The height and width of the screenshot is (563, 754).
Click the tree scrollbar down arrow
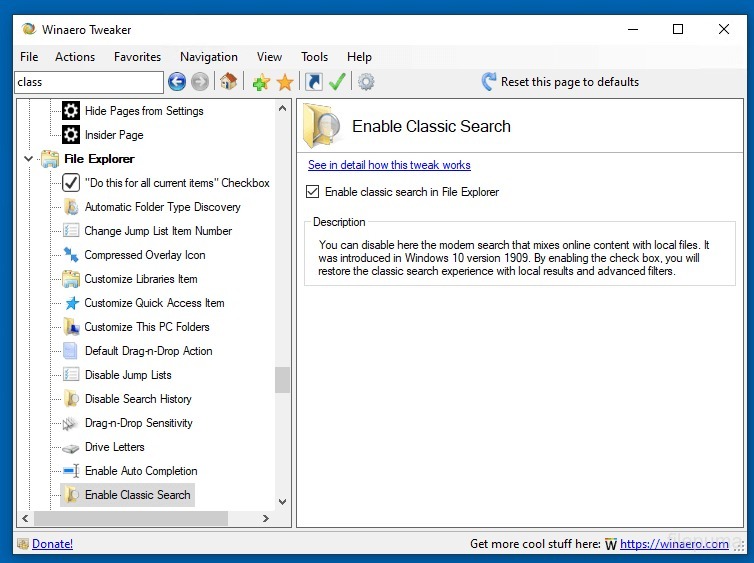point(282,502)
